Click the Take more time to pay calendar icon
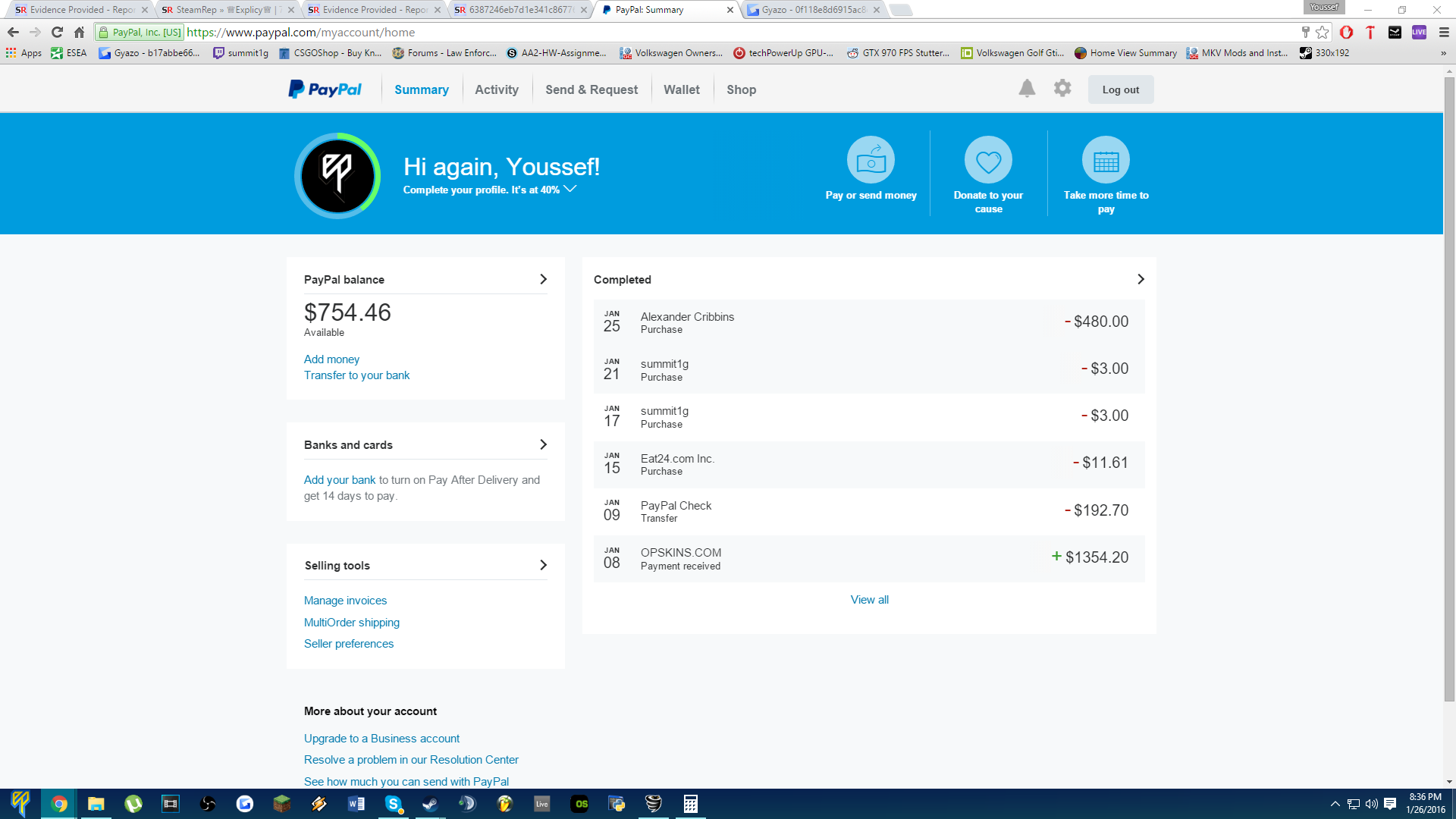The width and height of the screenshot is (1456, 819). [1106, 160]
